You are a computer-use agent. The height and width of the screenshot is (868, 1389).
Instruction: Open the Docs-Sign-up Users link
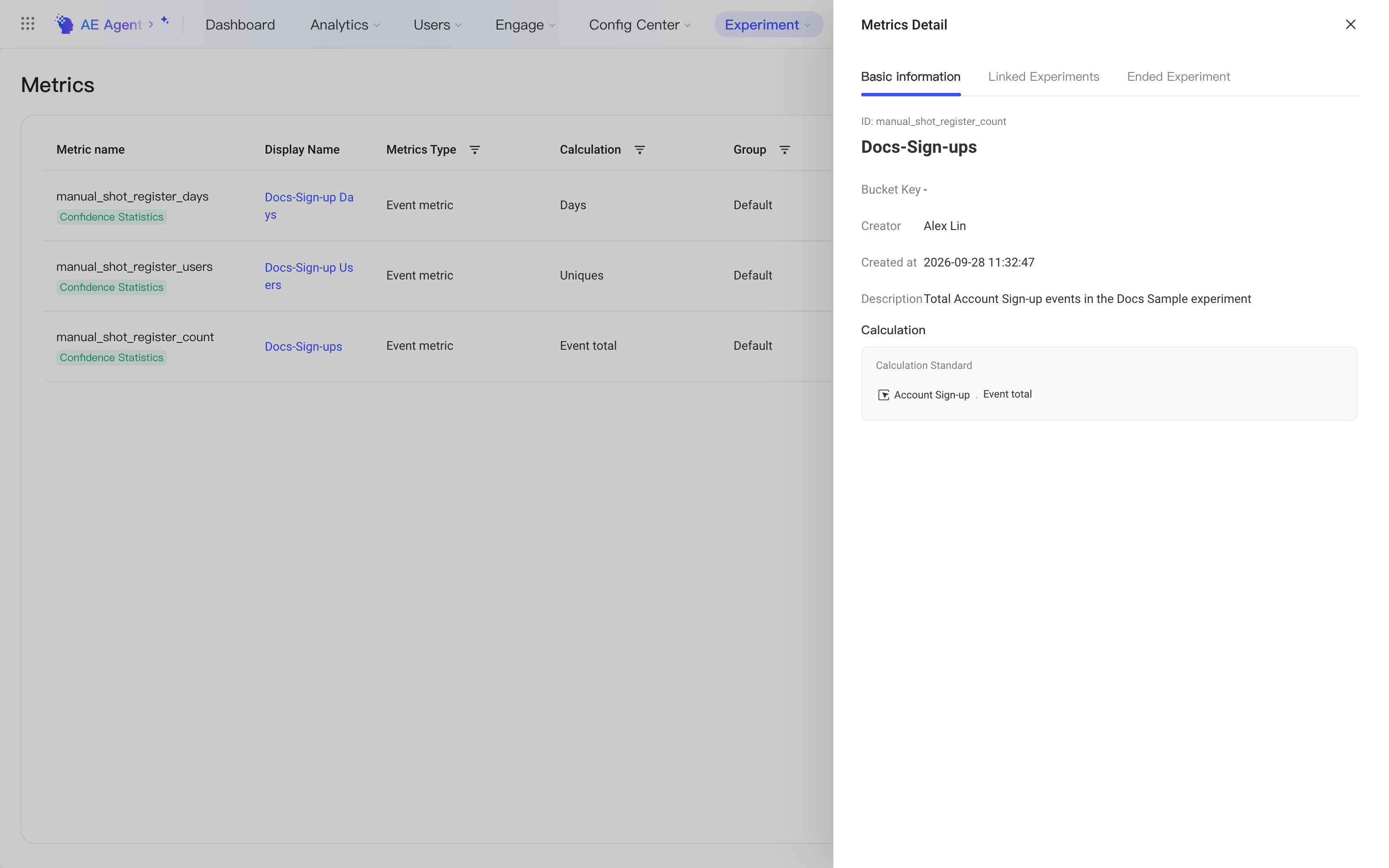pyautogui.click(x=309, y=276)
